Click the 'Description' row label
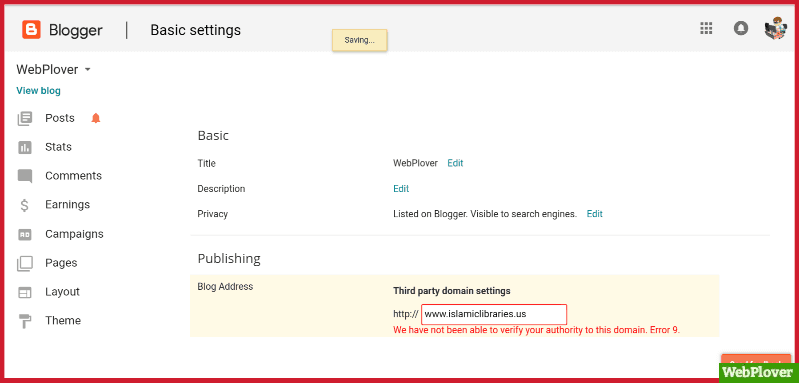Viewport: 799px width, 383px height. (221, 189)
